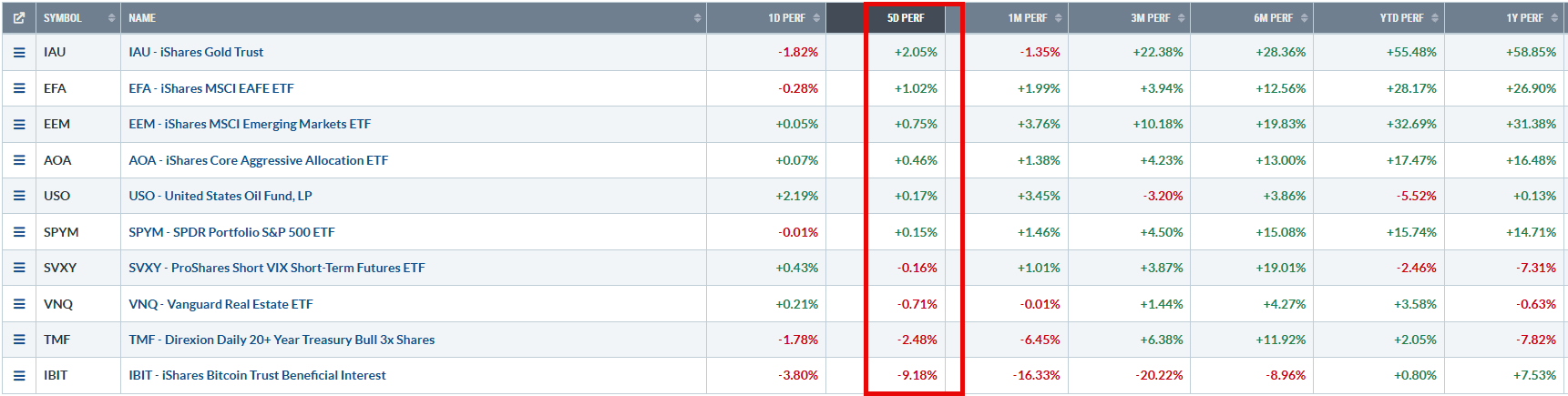Sort by 1D PERF column arrows

[816, 18]
